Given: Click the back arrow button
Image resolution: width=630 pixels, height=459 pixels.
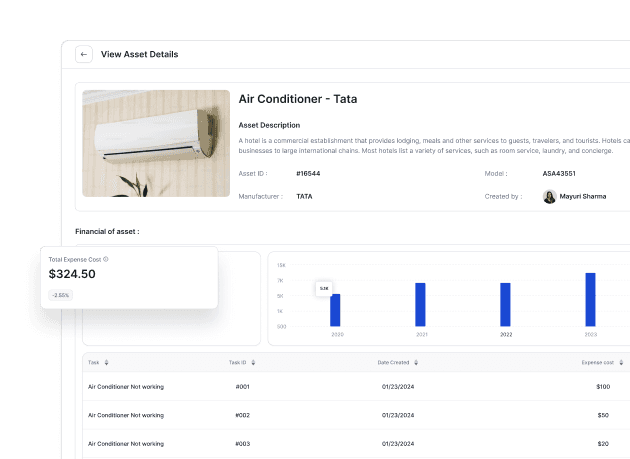Looking at the screenshot, I should [84, 55].
